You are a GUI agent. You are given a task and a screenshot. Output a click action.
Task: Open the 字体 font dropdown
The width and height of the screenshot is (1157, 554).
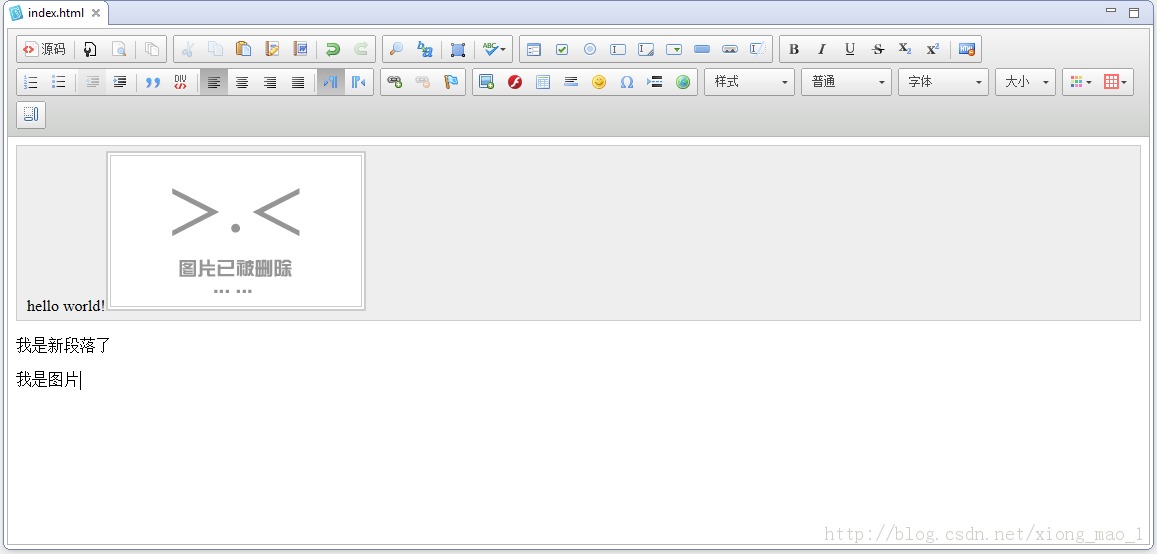pos(943,82)
